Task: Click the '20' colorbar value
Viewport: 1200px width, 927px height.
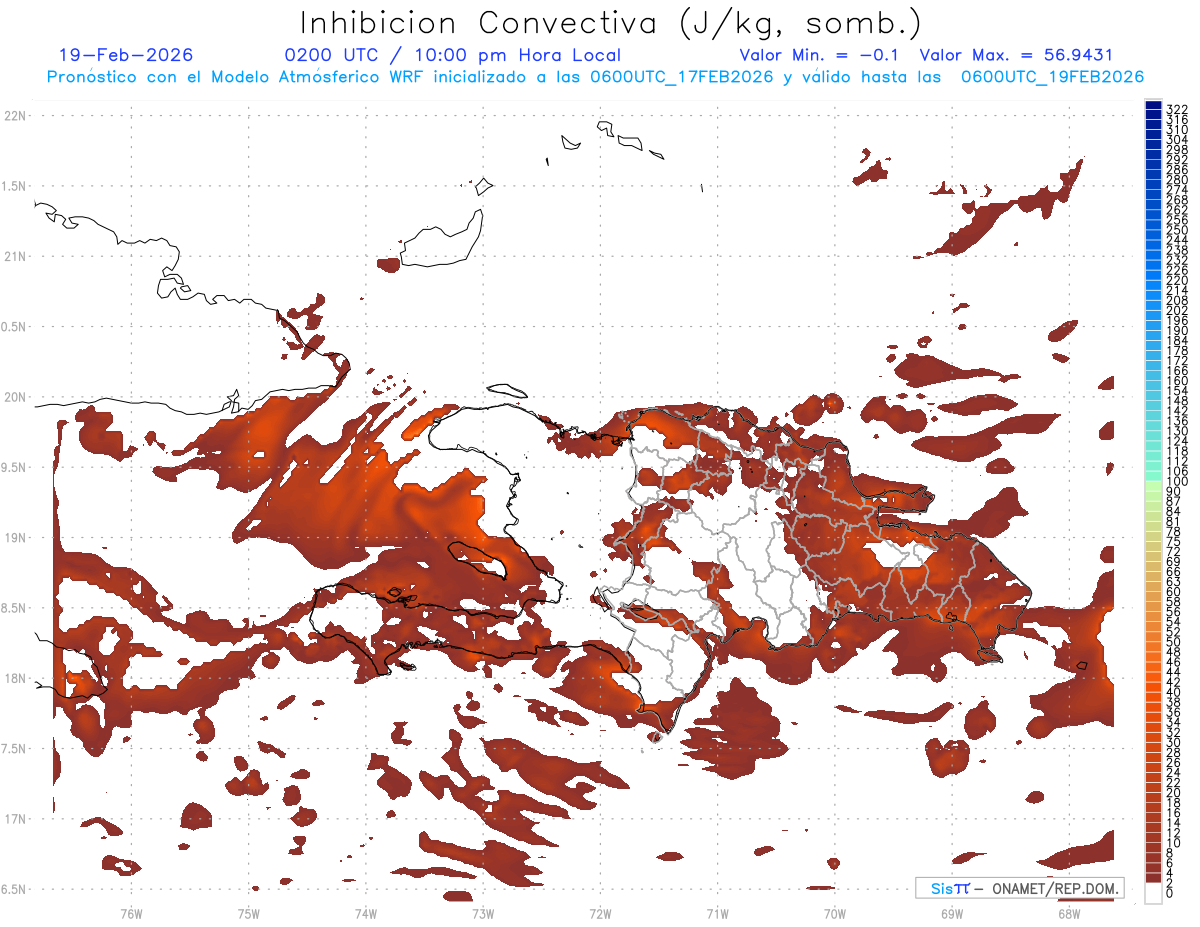Action: 1174,792
